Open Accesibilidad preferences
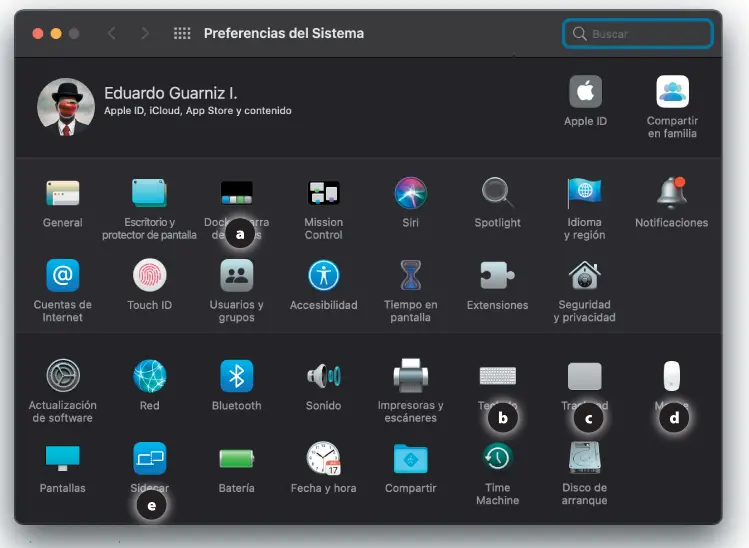749x548 pixels. coord(323,275)
